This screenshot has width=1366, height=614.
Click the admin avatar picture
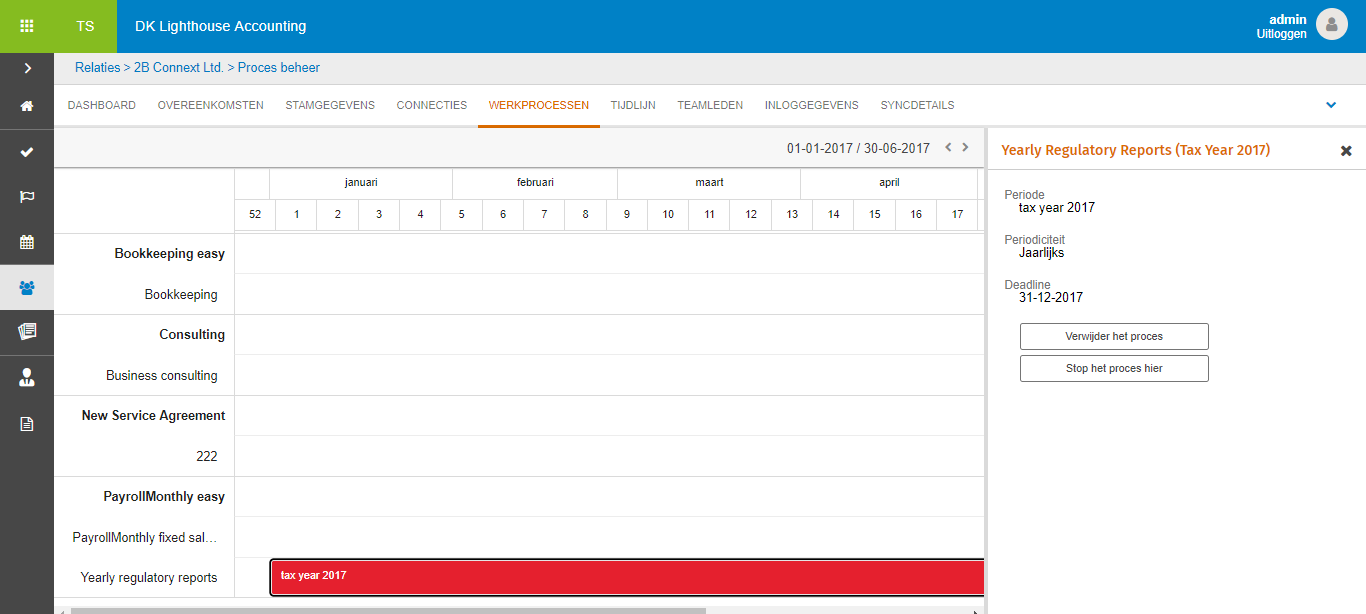(1331, 25)
